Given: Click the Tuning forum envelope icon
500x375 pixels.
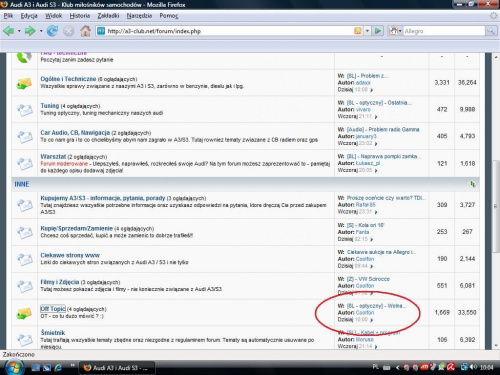Looking at the screenshot, I should click(24, 109).
